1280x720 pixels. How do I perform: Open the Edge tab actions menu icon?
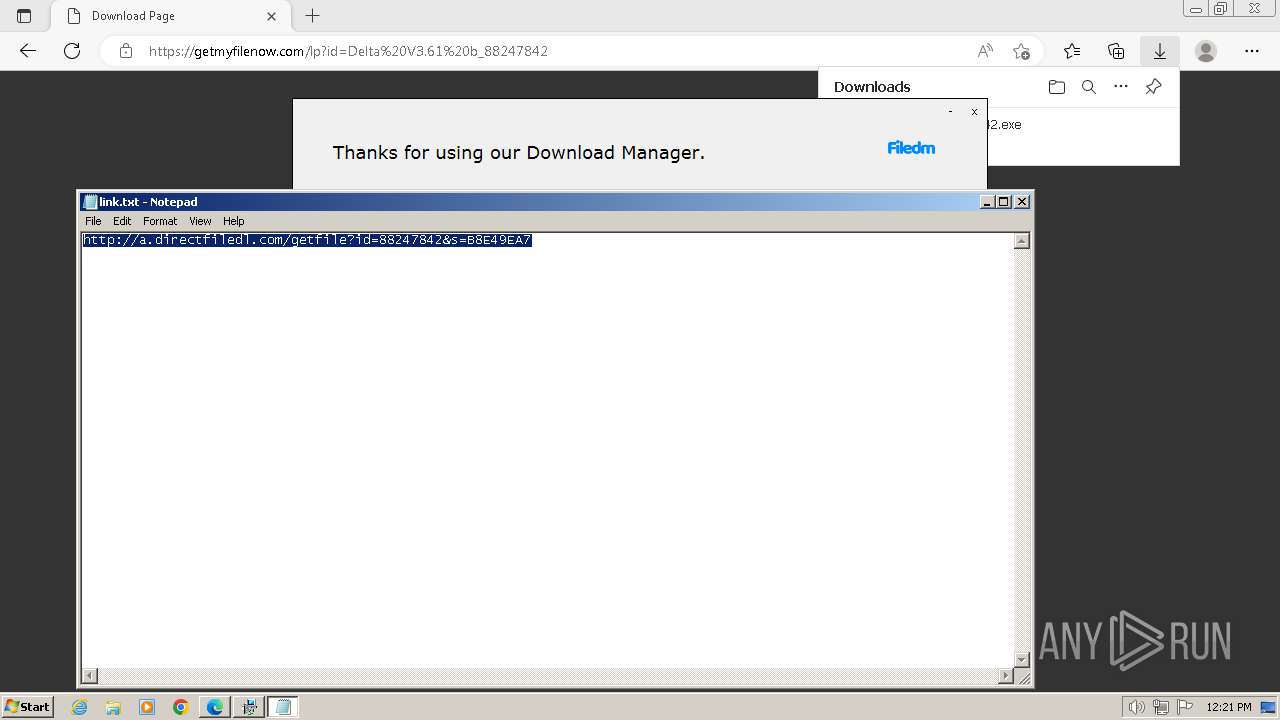click(24, 16)
